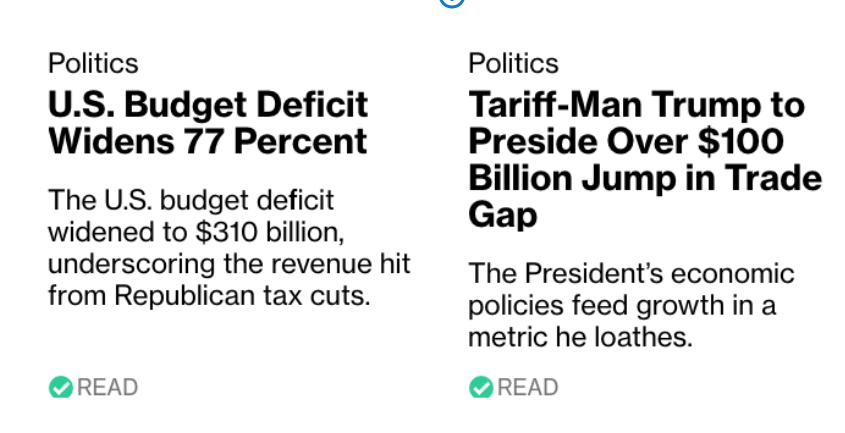This screenshot has height=433, width=845.
Task: Click the 'underscoring the revenue hit' summary line
Action: (x=230, y=264)
